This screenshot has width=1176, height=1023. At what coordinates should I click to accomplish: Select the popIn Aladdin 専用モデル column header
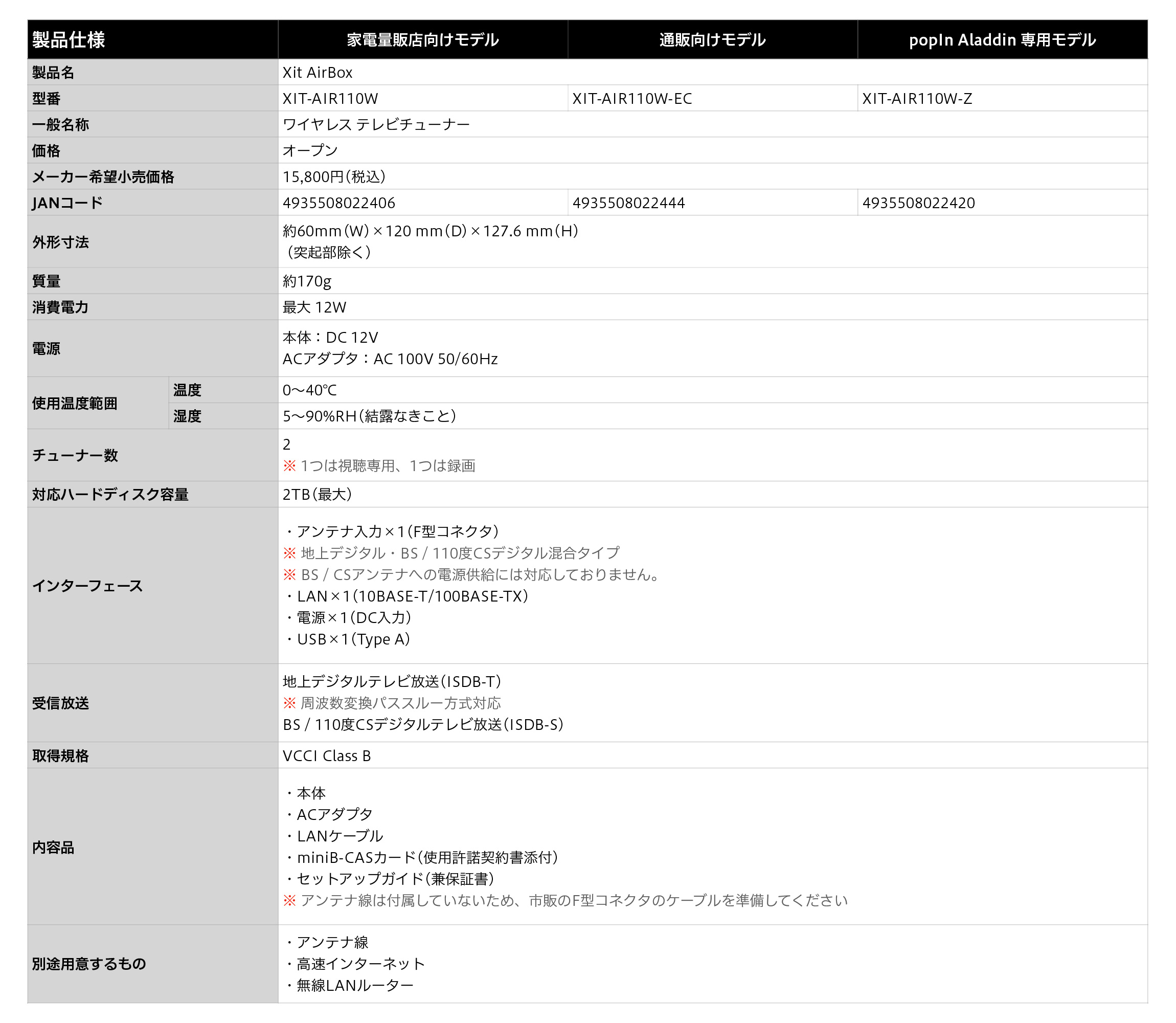click(1003, 39)
